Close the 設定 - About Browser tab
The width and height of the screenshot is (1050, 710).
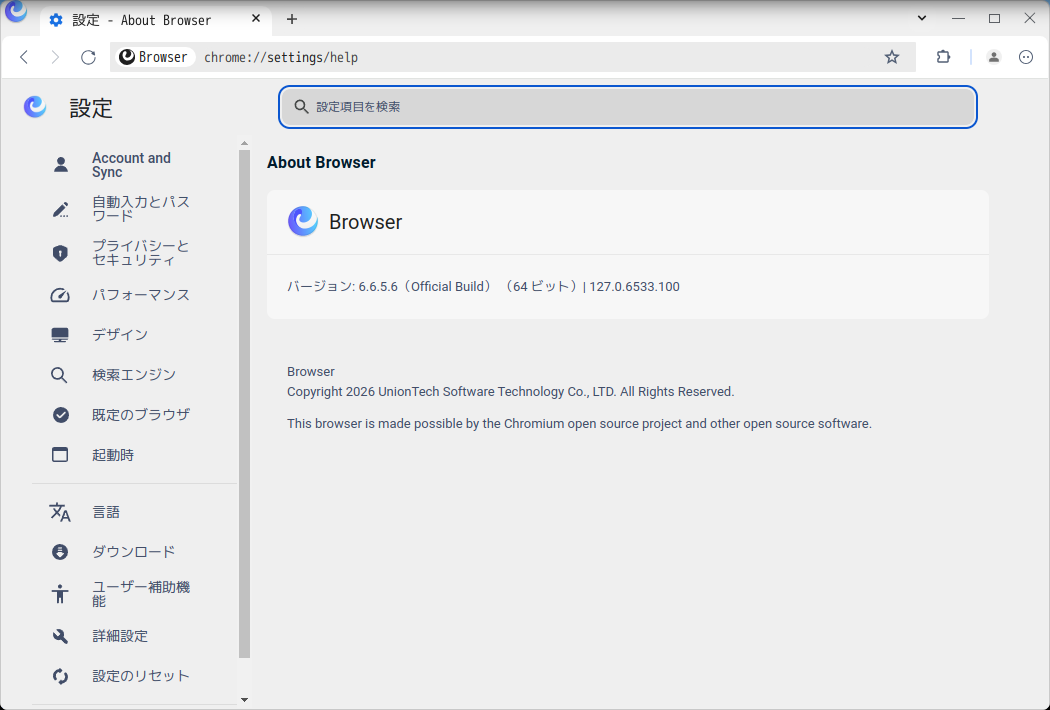pyautogui.click(x=255, y=20)
